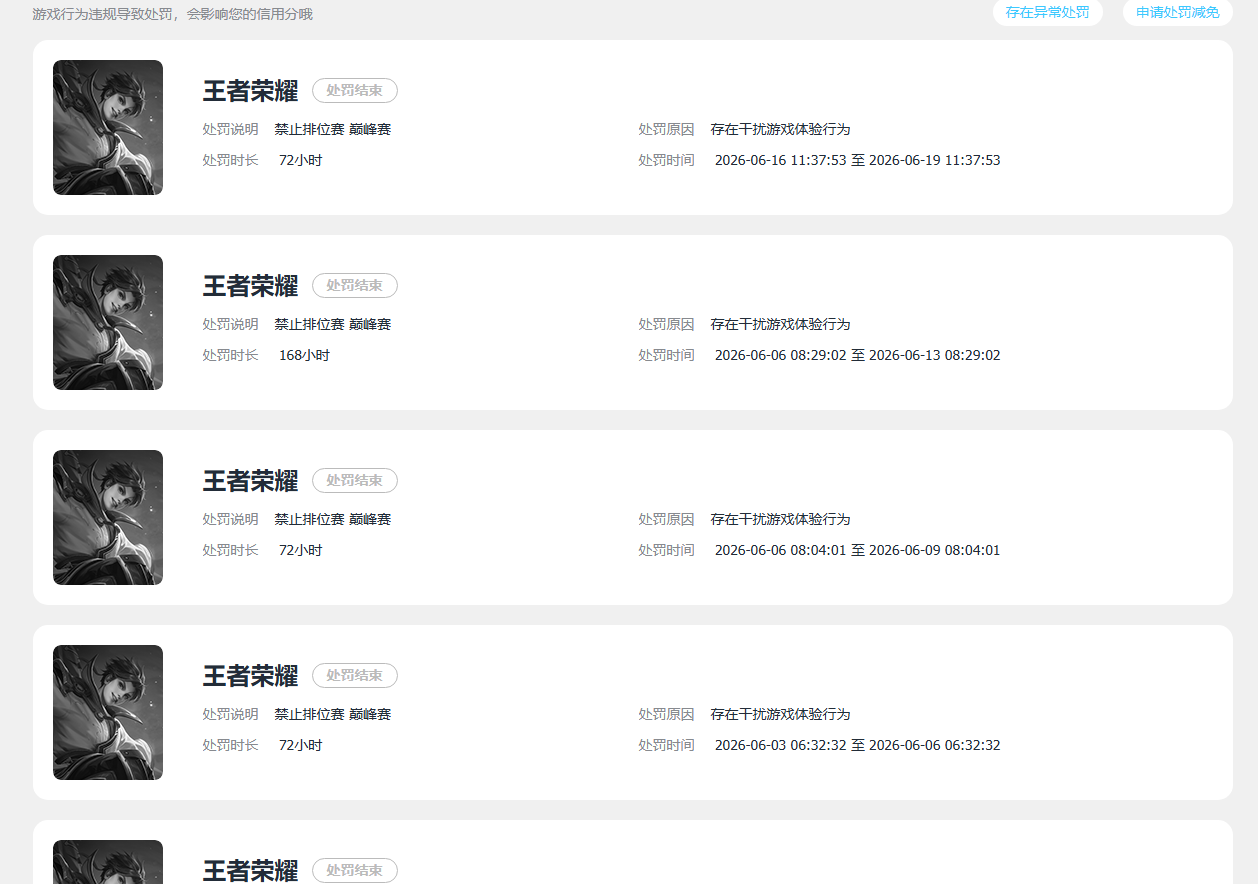Click 72小时 in the 2026-06-06 08:04:01 record

point(301,550)
